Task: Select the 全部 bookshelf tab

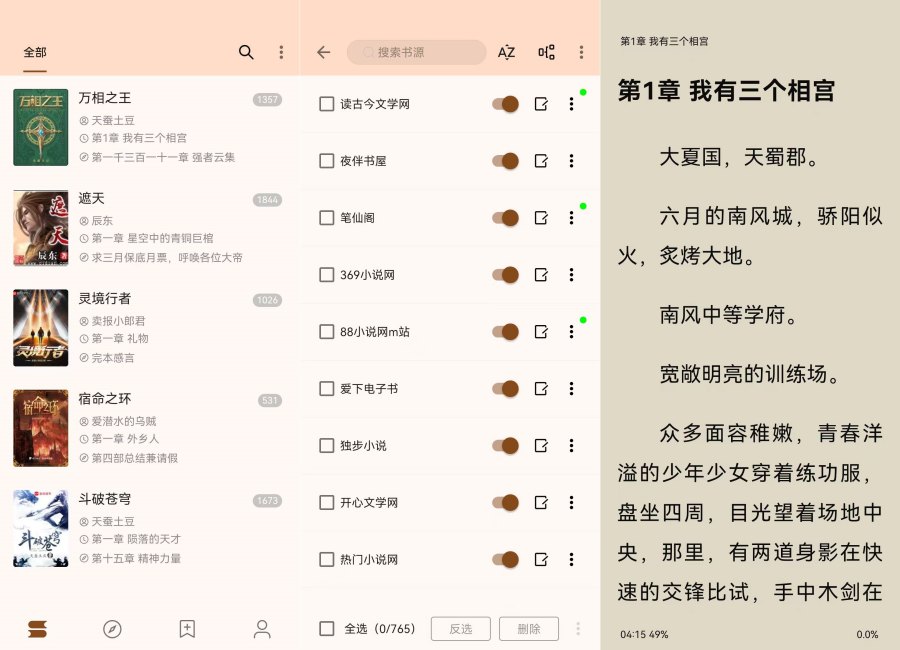Action: pyautogui.click(x=35, y=52)
